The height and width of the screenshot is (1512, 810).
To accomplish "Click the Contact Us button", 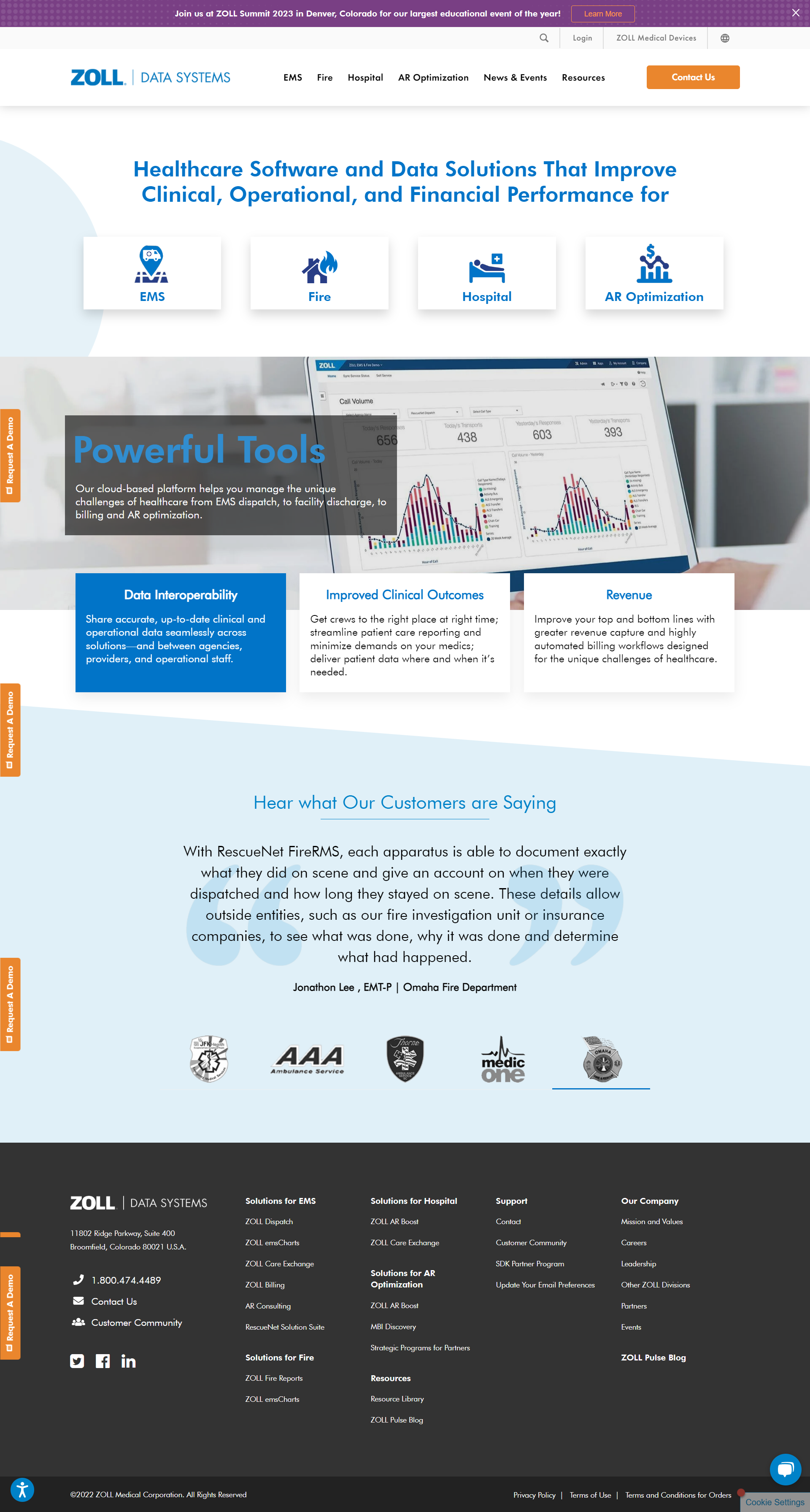I will (693, 77).
